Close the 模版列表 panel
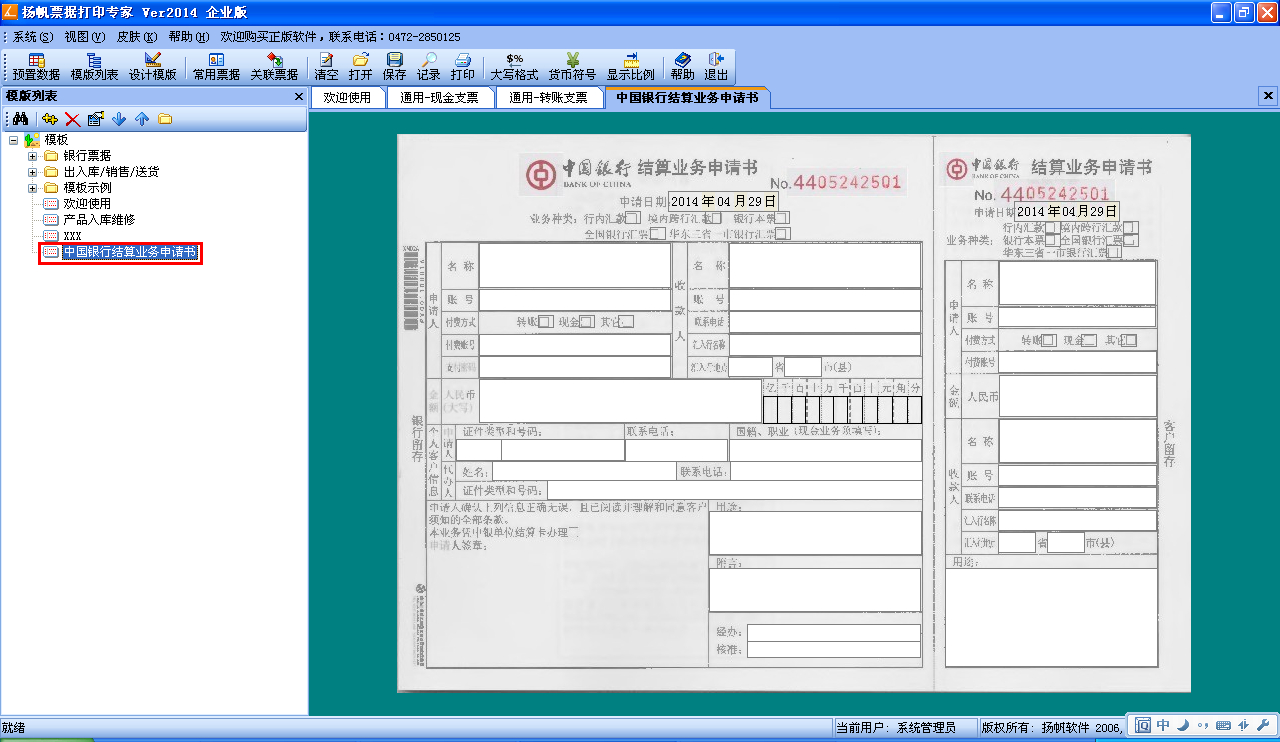The image size is (1280, 742). [298, 96]
